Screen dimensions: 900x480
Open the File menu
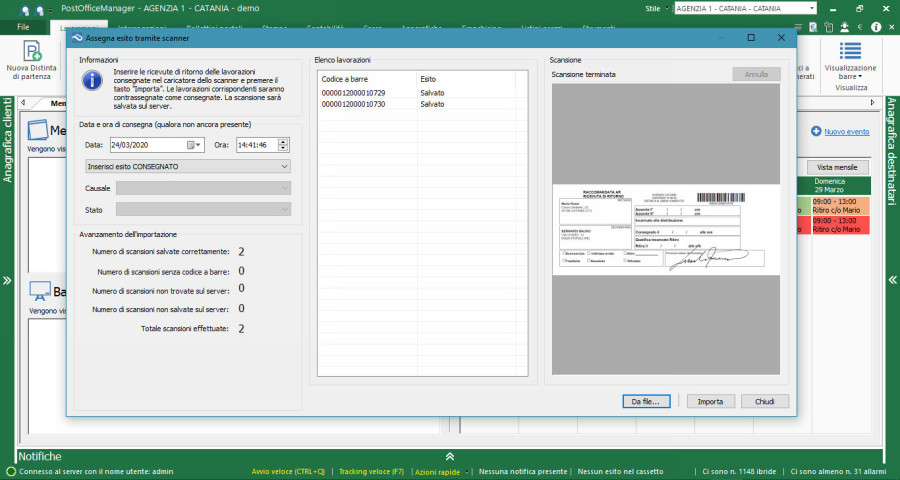[24, 27]
